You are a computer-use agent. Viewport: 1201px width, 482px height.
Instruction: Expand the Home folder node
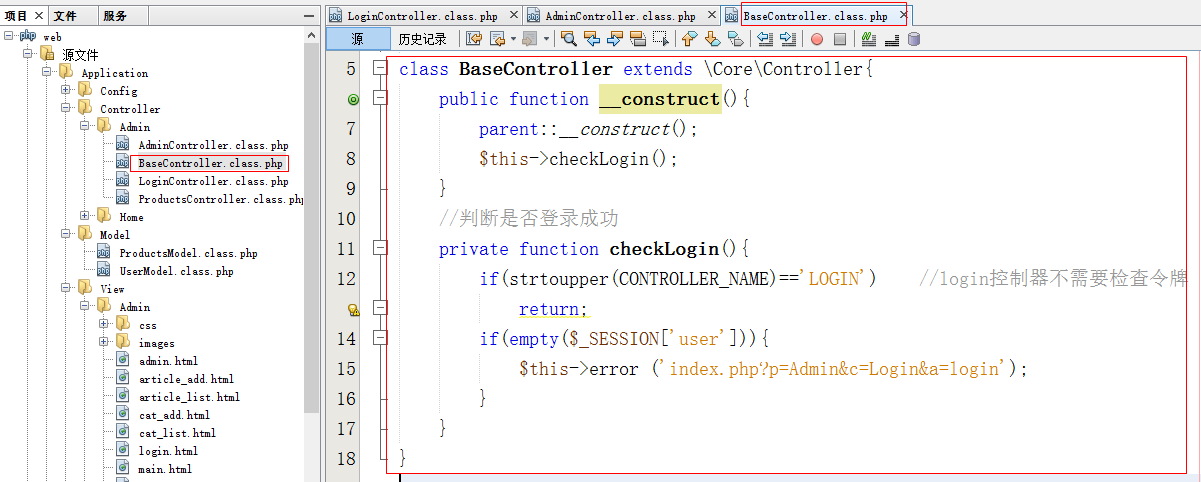85,217
